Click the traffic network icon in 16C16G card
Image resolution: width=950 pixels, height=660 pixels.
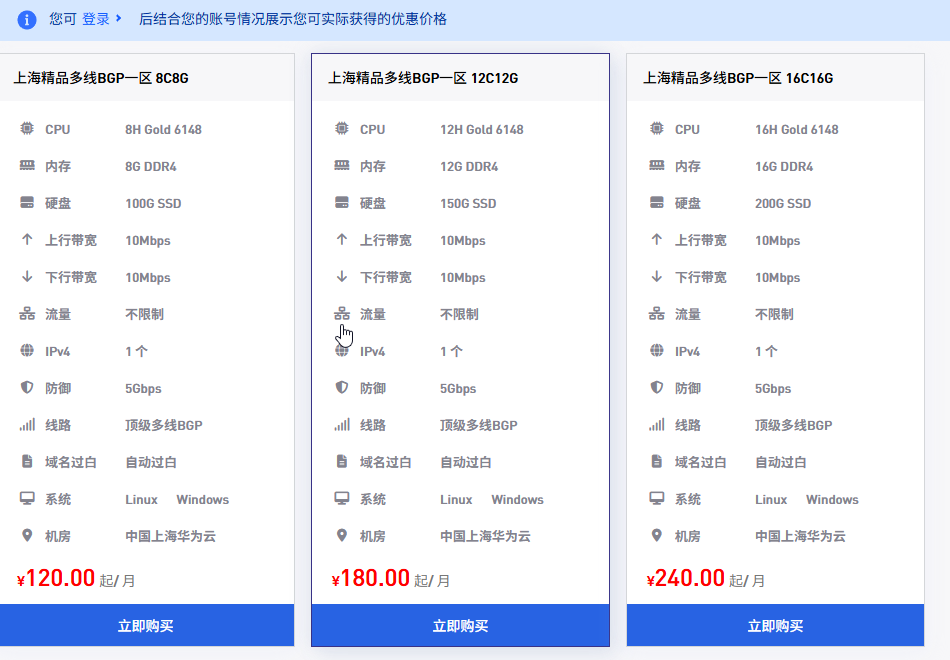(x=657, y=314)
